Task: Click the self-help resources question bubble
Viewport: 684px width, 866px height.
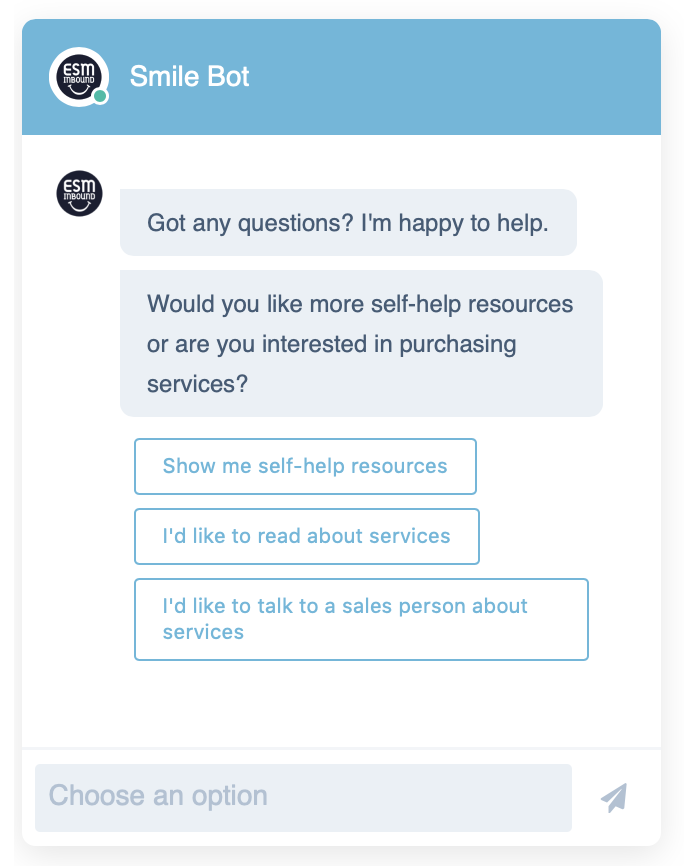Action: coord(361,344)
